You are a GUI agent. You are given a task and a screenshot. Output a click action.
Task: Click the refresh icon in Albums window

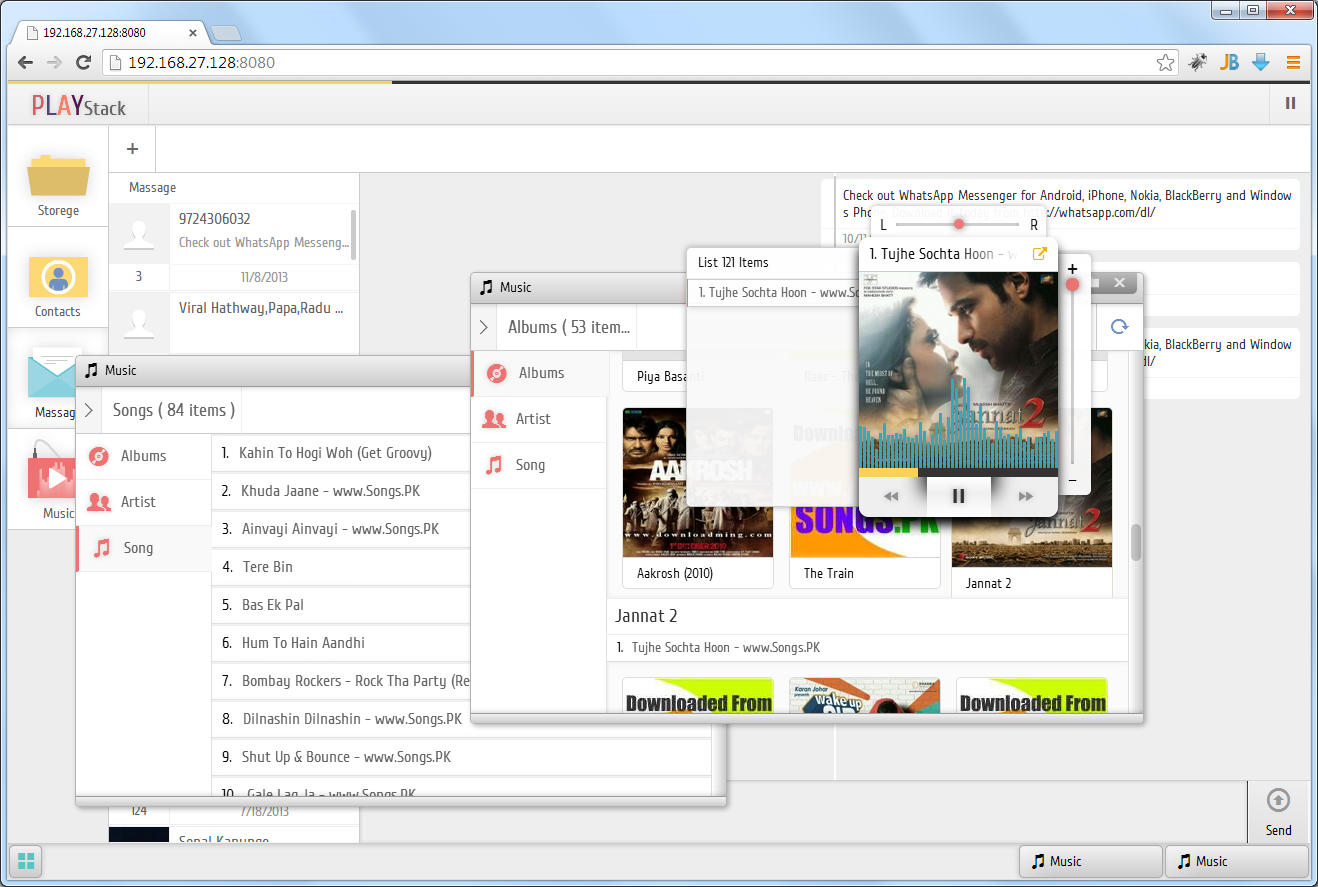(1119, 327)
